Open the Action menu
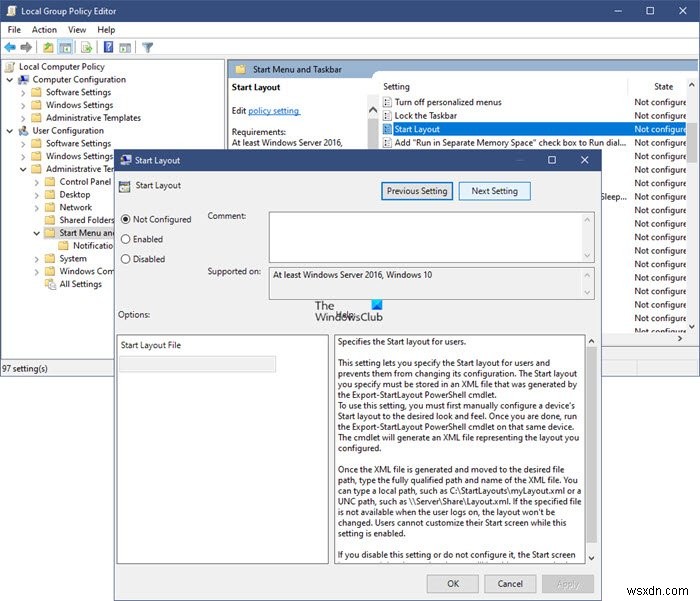 point(44,30)
